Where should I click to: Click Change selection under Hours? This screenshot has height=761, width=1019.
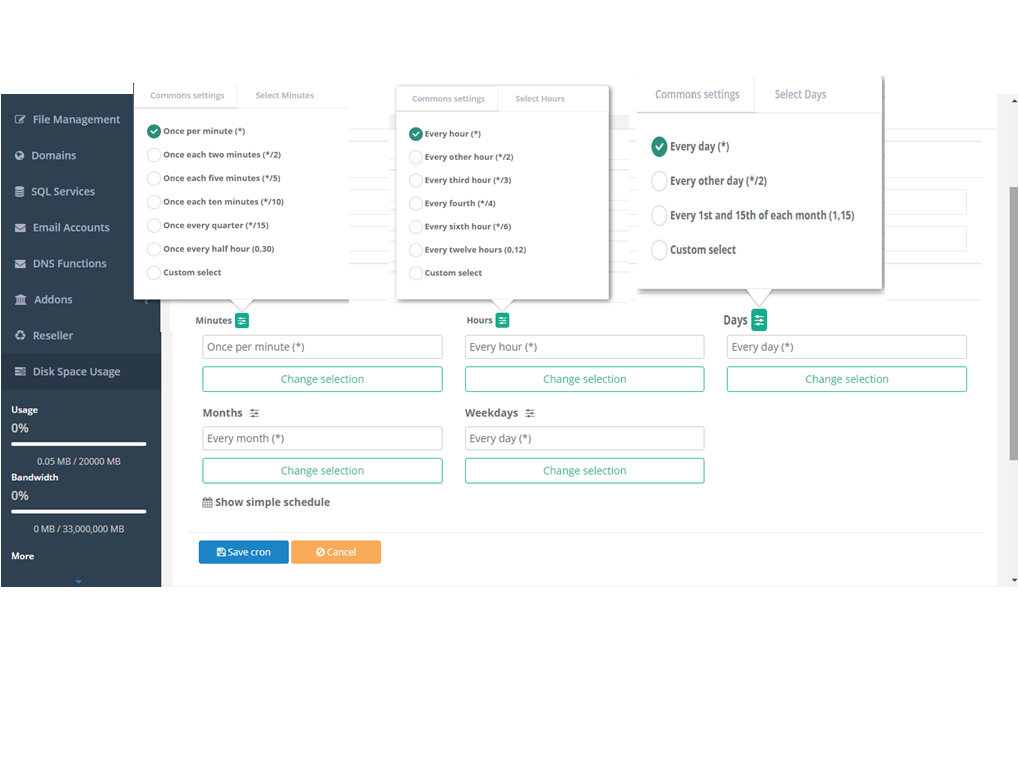585,379
